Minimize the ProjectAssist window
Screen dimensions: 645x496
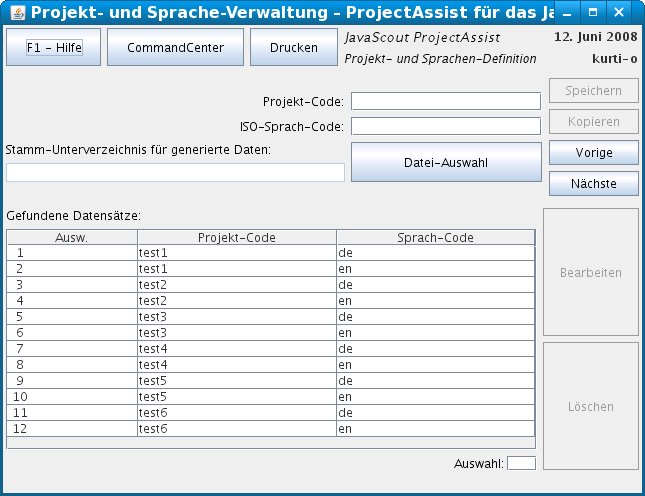569,13
